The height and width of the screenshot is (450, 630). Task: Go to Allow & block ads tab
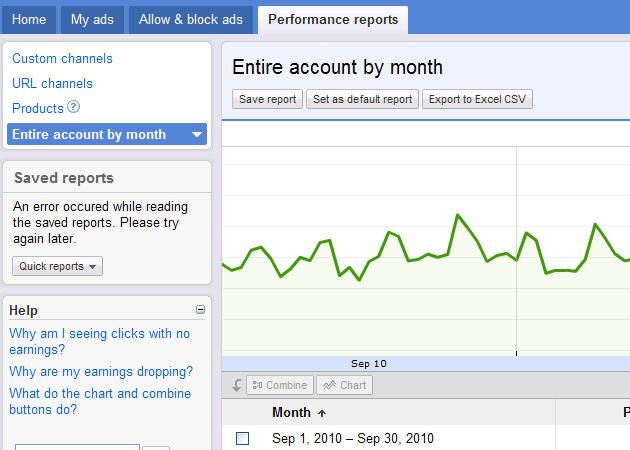190,19
